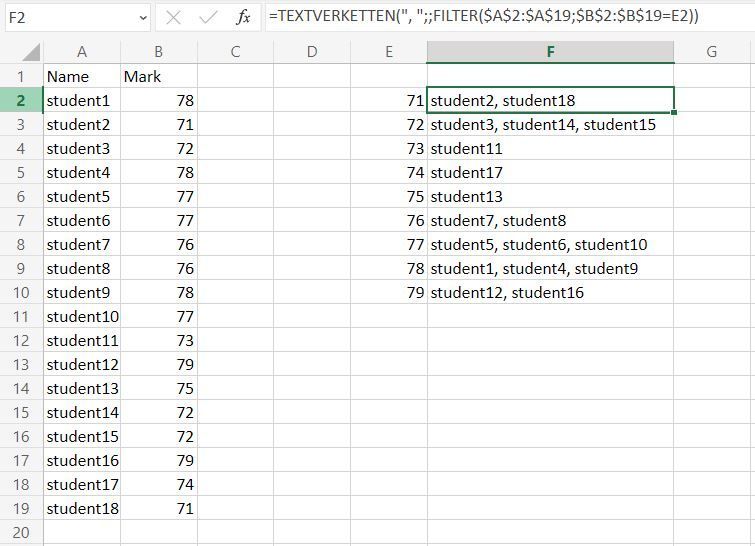Select cell A8 containing student7
The width and height of the screenshot is (755, 546).
click(x=82, y=244)
